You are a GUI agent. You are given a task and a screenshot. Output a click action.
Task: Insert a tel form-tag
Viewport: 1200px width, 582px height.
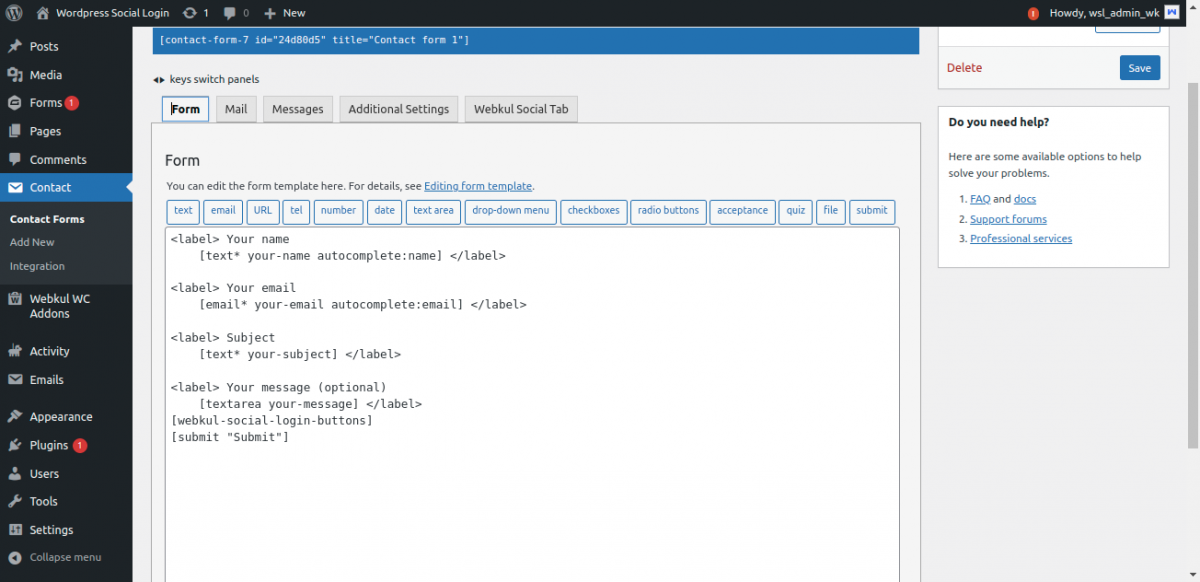click(296, 211)
